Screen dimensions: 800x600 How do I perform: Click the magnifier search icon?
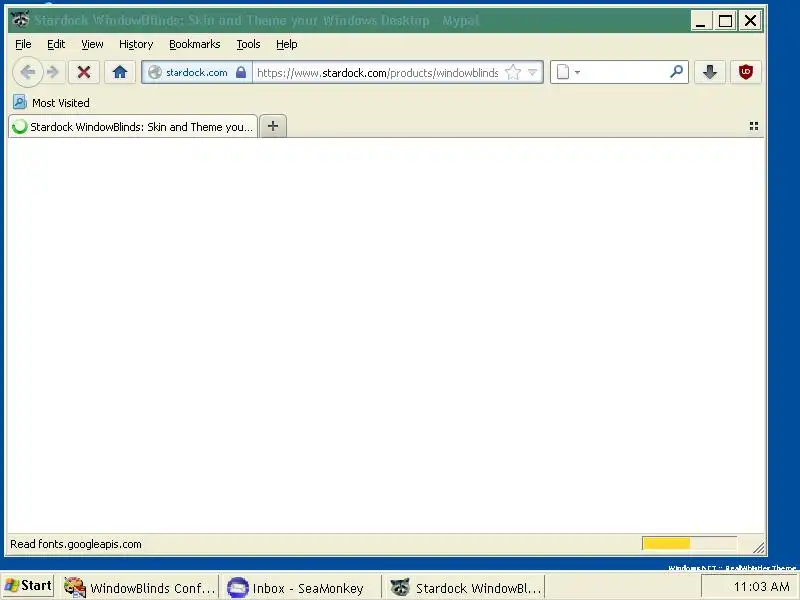click(x=677, y=72)
